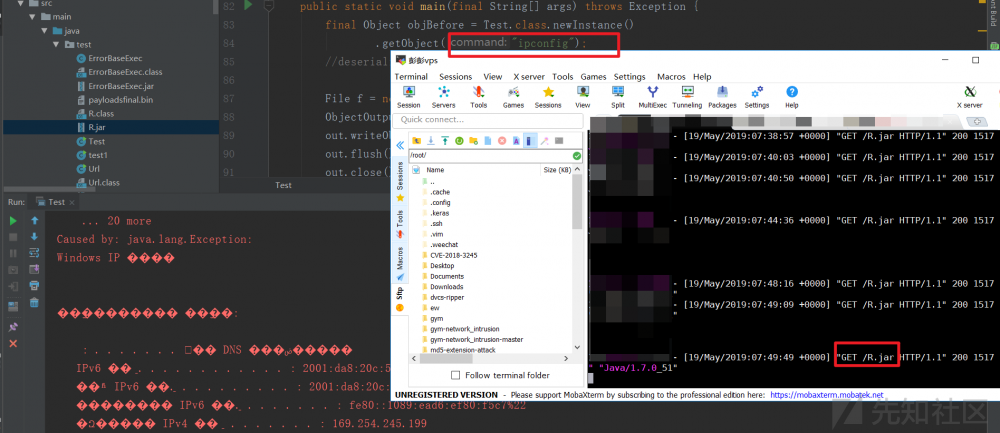The height and width of the screenshot is (433, 1000).
Task: Collapse MobaXterm sidebar with double chevron
Action: coord(401,145)
